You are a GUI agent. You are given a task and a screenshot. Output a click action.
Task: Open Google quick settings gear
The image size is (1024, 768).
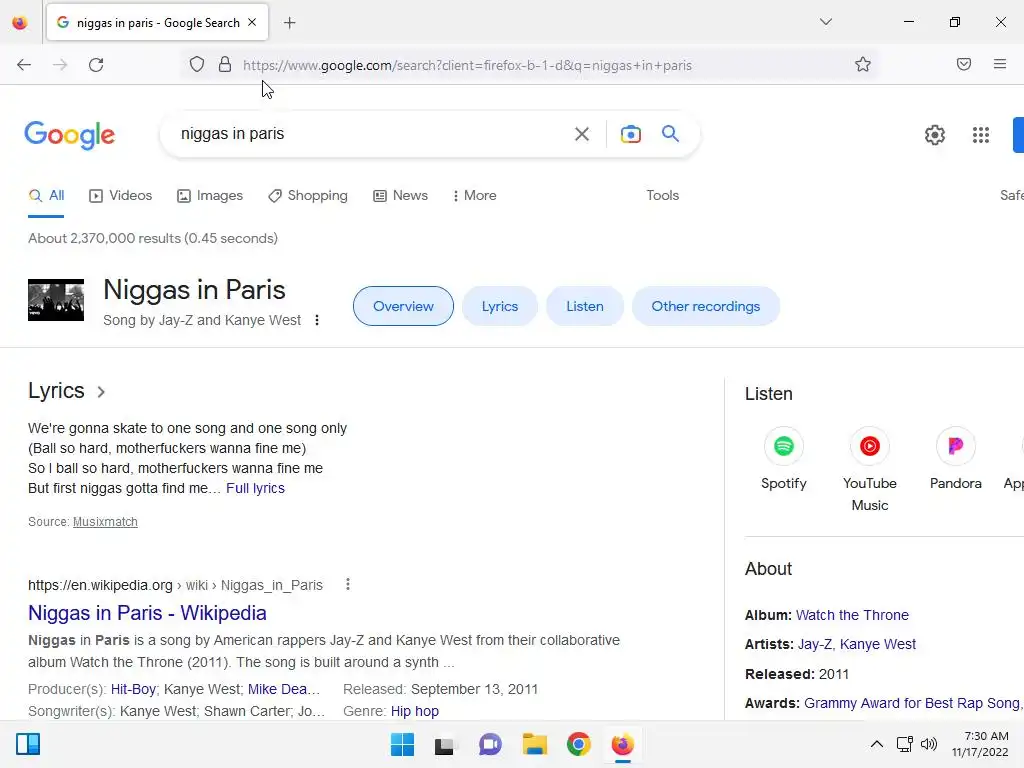(x=935, y=135)
